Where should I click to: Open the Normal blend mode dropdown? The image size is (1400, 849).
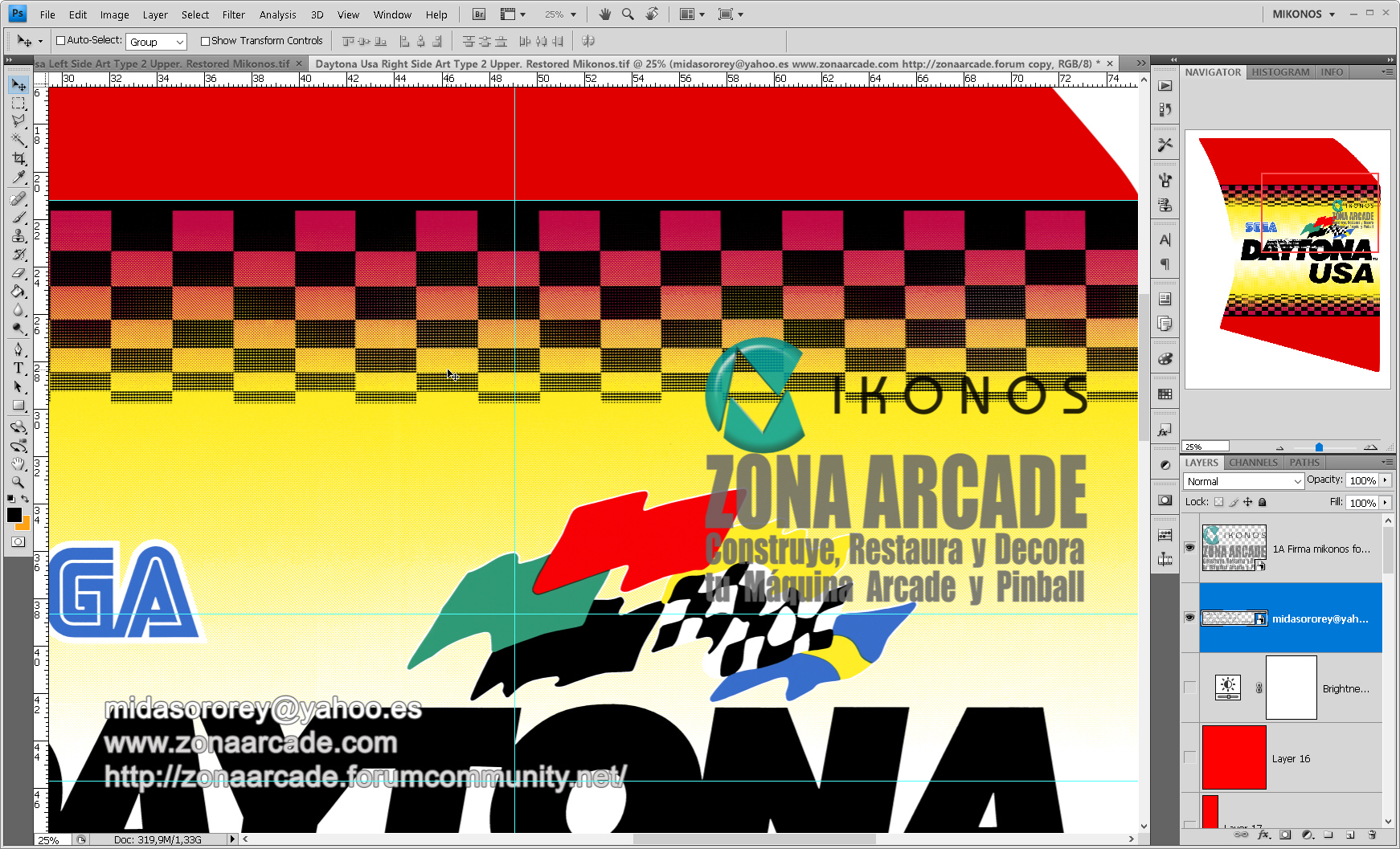tap(1243, 481)
